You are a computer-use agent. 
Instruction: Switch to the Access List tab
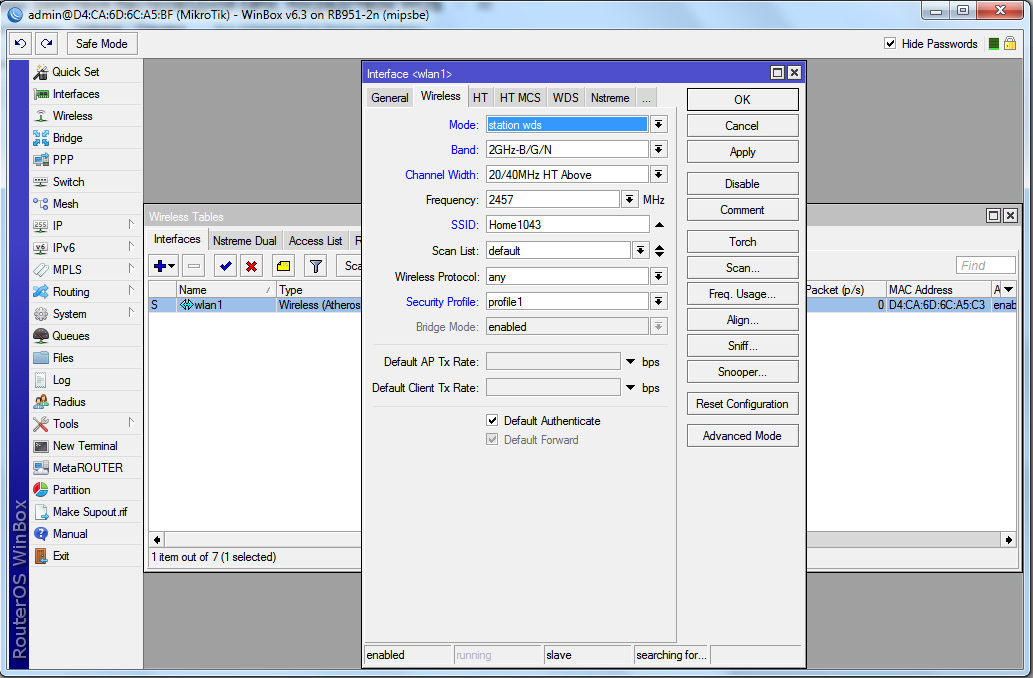pos(315,241)
